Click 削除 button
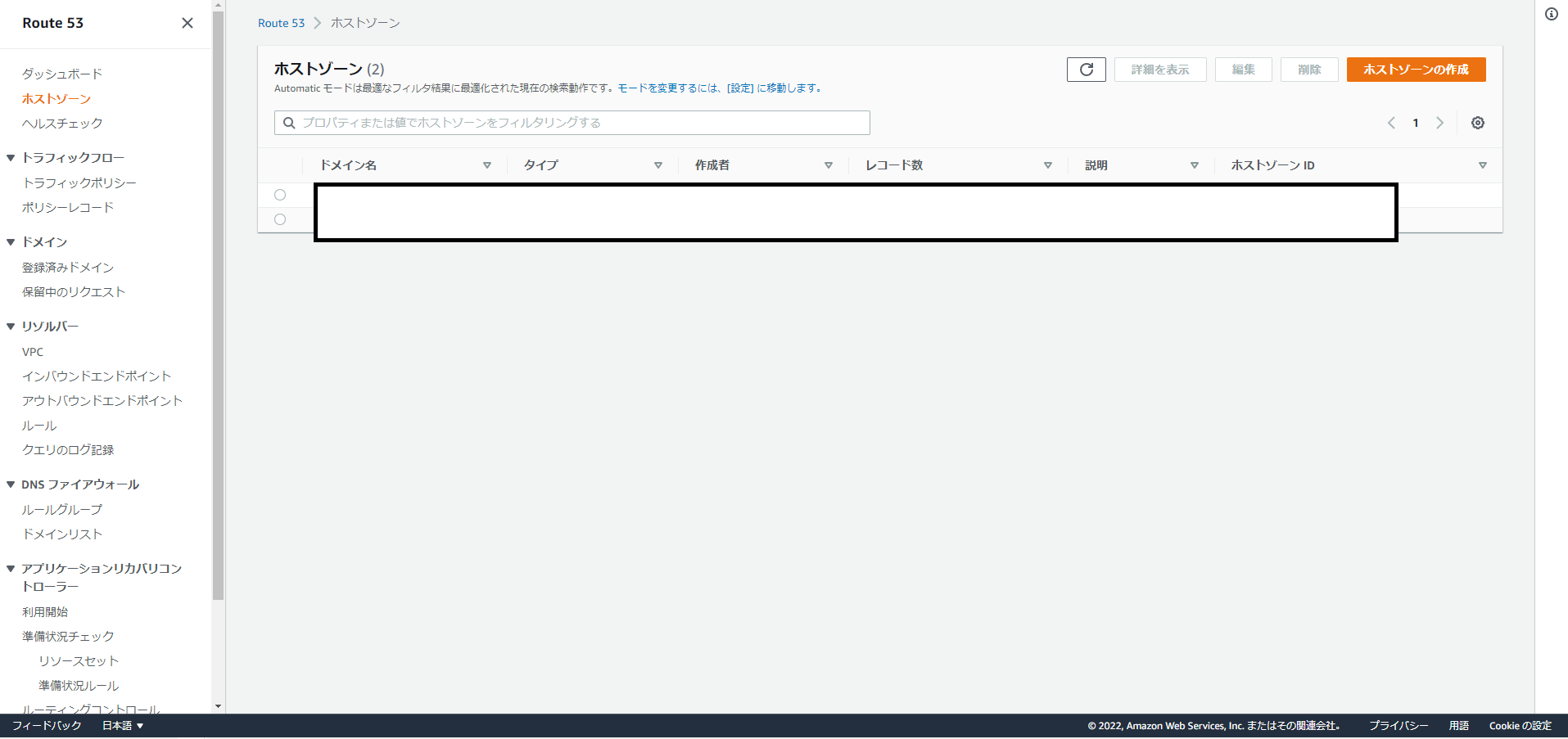This screenshot has width=1568, height=739. click(1309, 70)
